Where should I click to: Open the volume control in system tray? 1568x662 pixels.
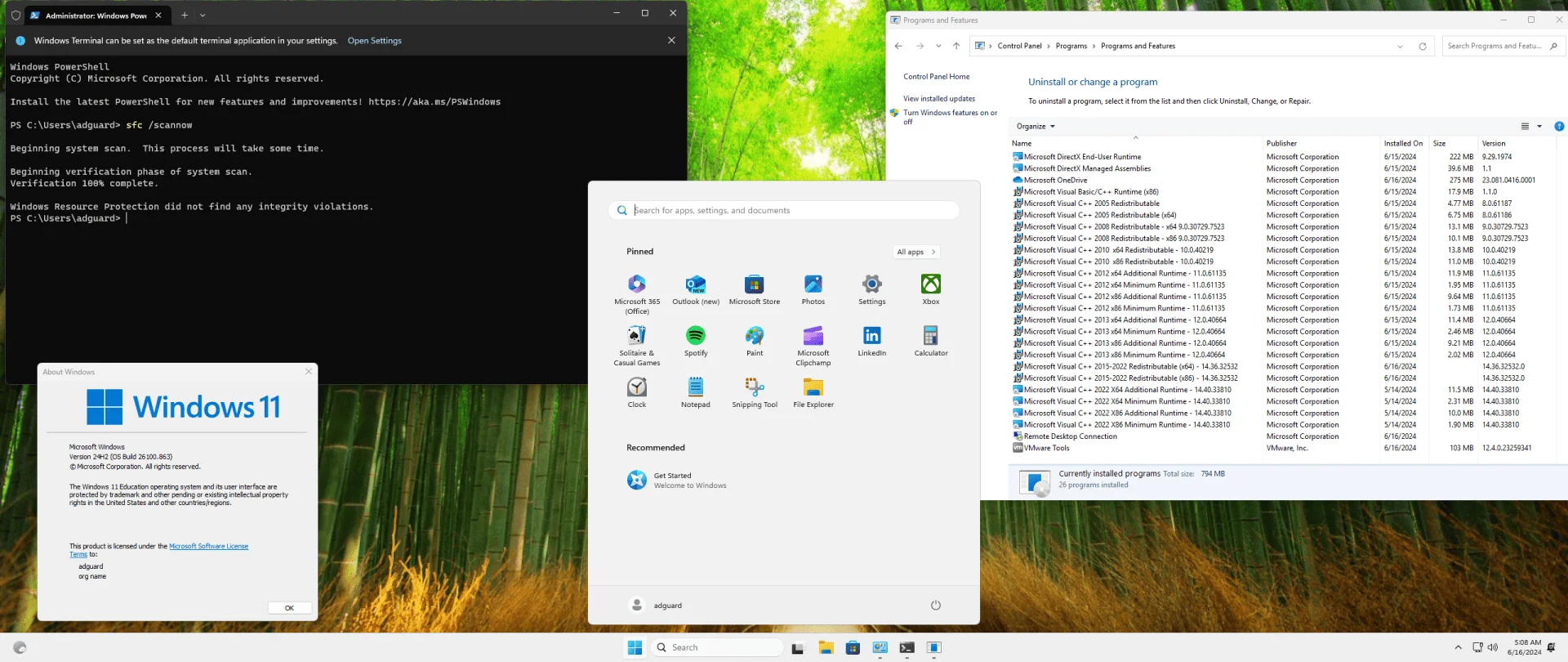click(1493, 648)
